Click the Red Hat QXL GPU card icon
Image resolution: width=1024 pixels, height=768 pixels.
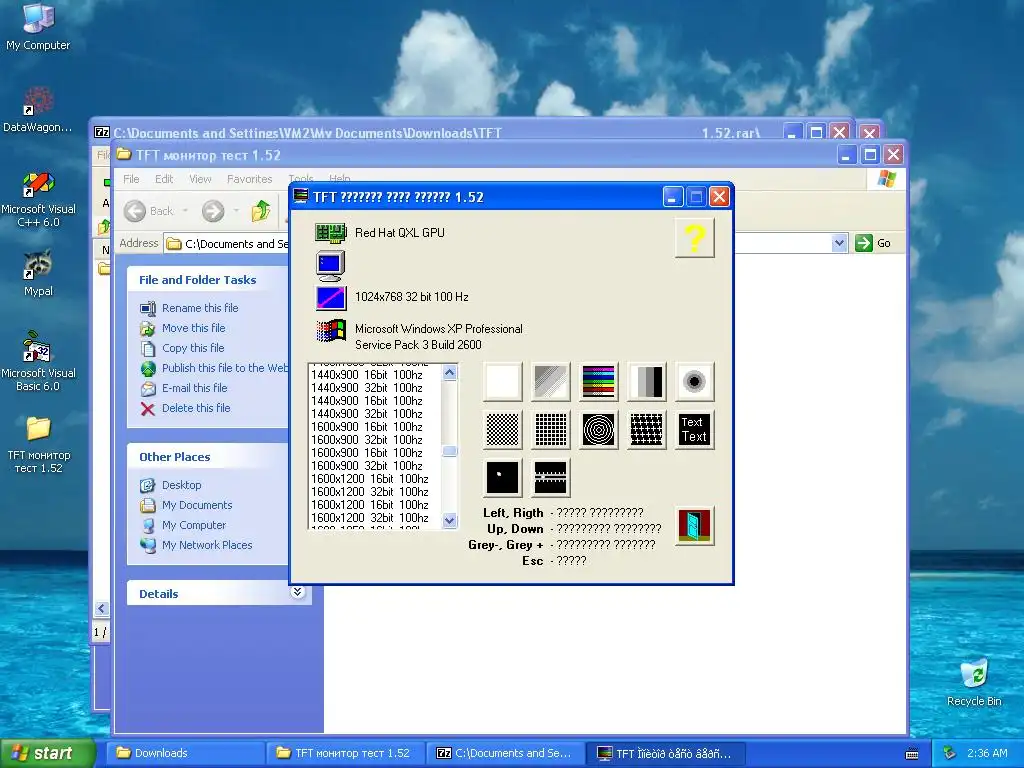(x=330, y=232)
